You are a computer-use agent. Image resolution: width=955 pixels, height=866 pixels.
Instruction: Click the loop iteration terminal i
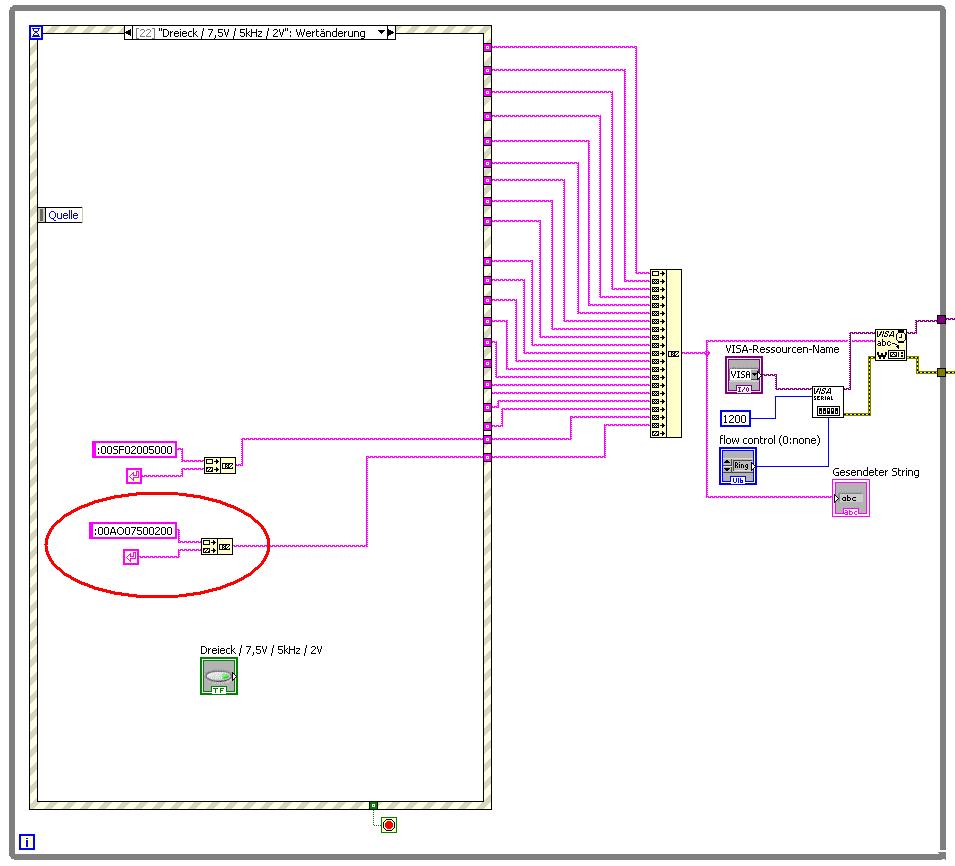coord(27,842)
